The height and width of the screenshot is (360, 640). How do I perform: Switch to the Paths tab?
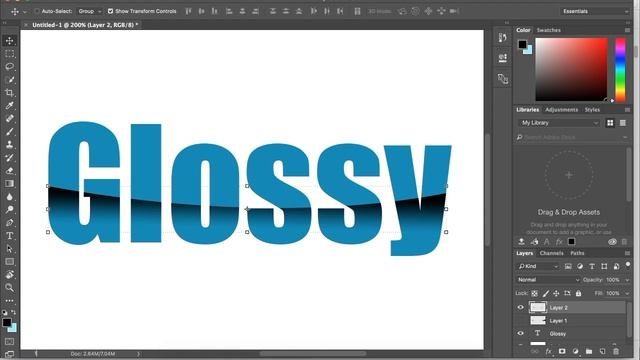[577, 253]
